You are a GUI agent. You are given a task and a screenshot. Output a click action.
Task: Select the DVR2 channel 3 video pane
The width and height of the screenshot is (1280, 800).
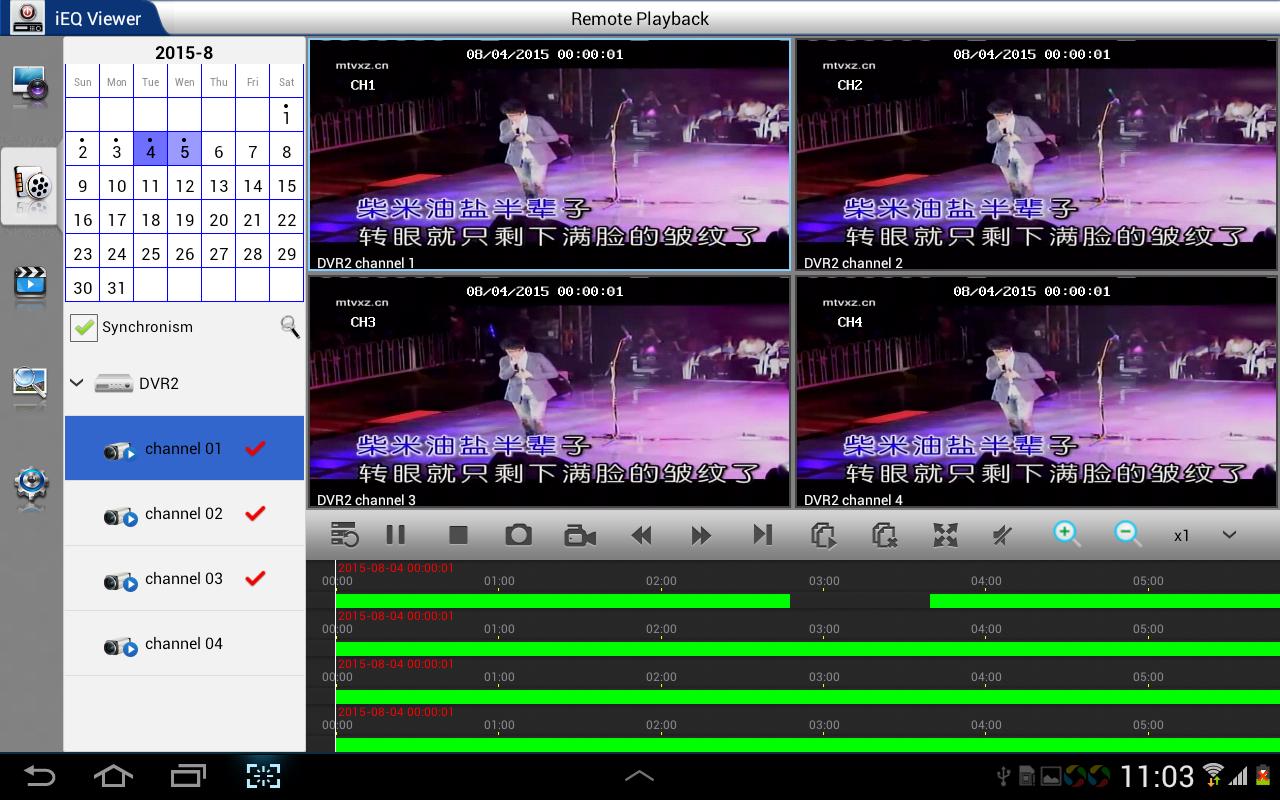[x=549, y=392]
